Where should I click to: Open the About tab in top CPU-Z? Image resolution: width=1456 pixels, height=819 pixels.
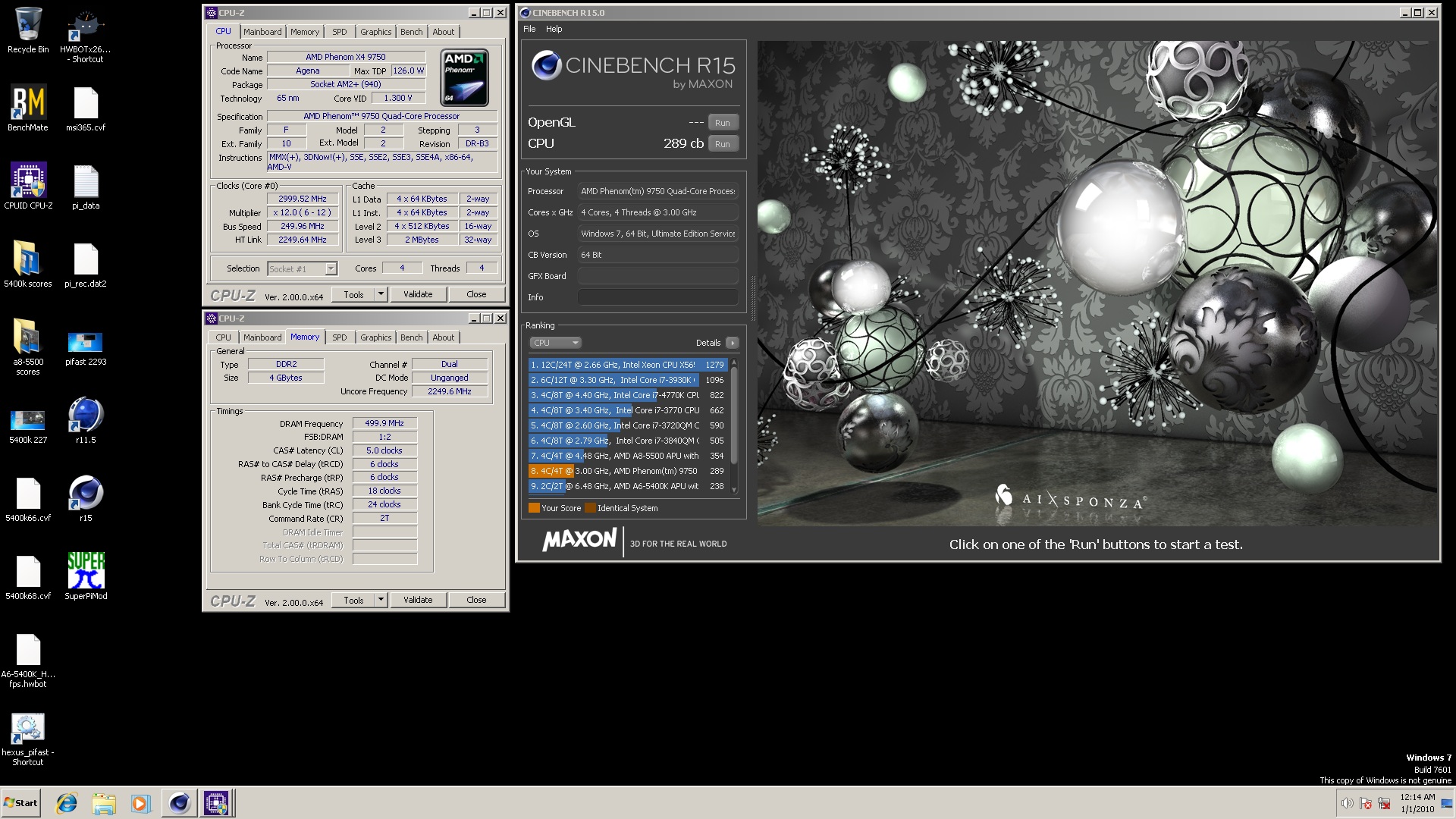point(444,32)
